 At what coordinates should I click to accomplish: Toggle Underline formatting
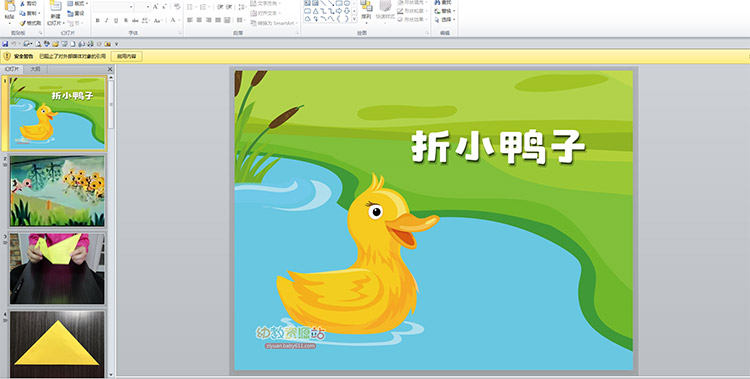pos(116,21)
